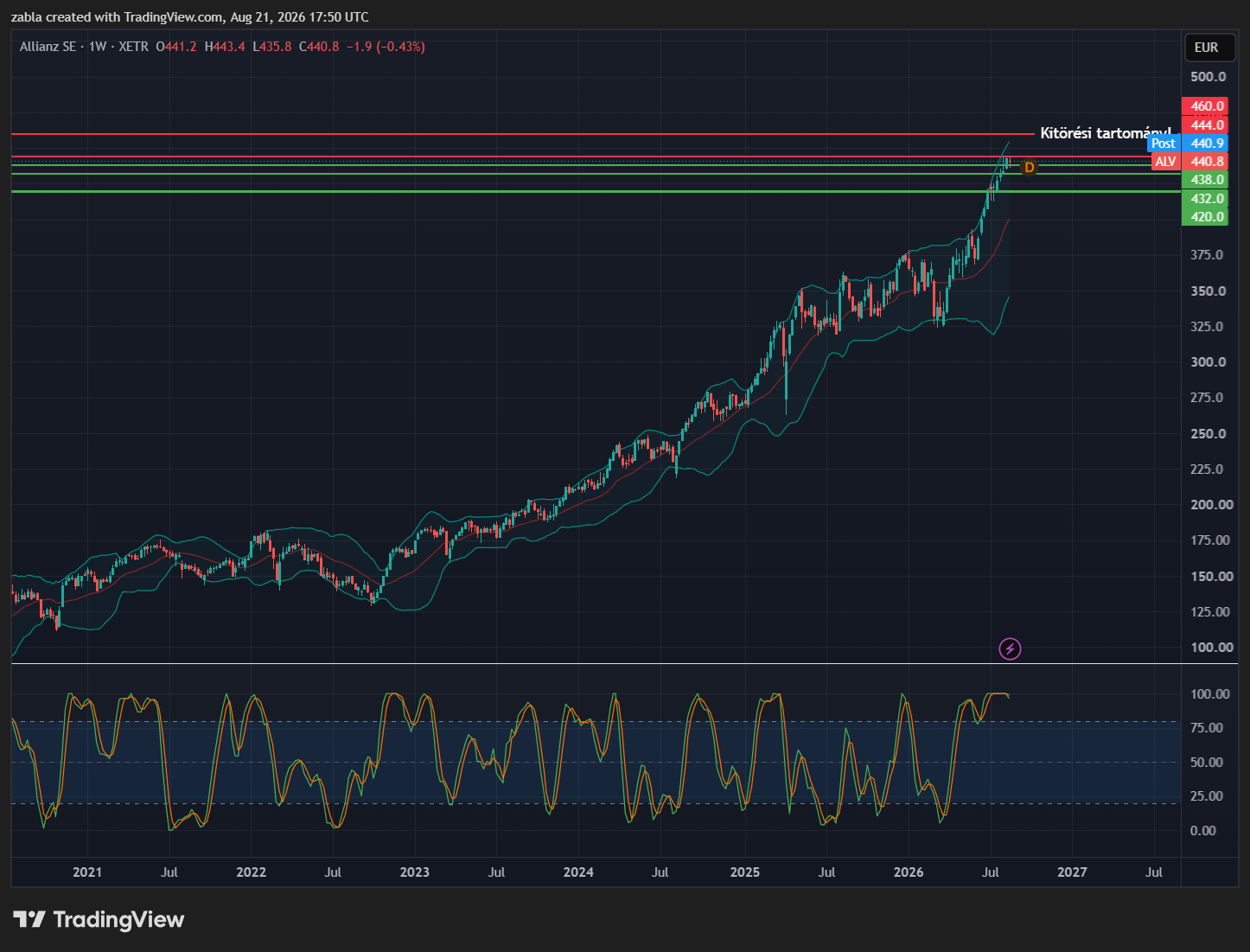Click the blue Post price tag
The height and width of the screenshot is (952, 1250).
click(1164, 144)
